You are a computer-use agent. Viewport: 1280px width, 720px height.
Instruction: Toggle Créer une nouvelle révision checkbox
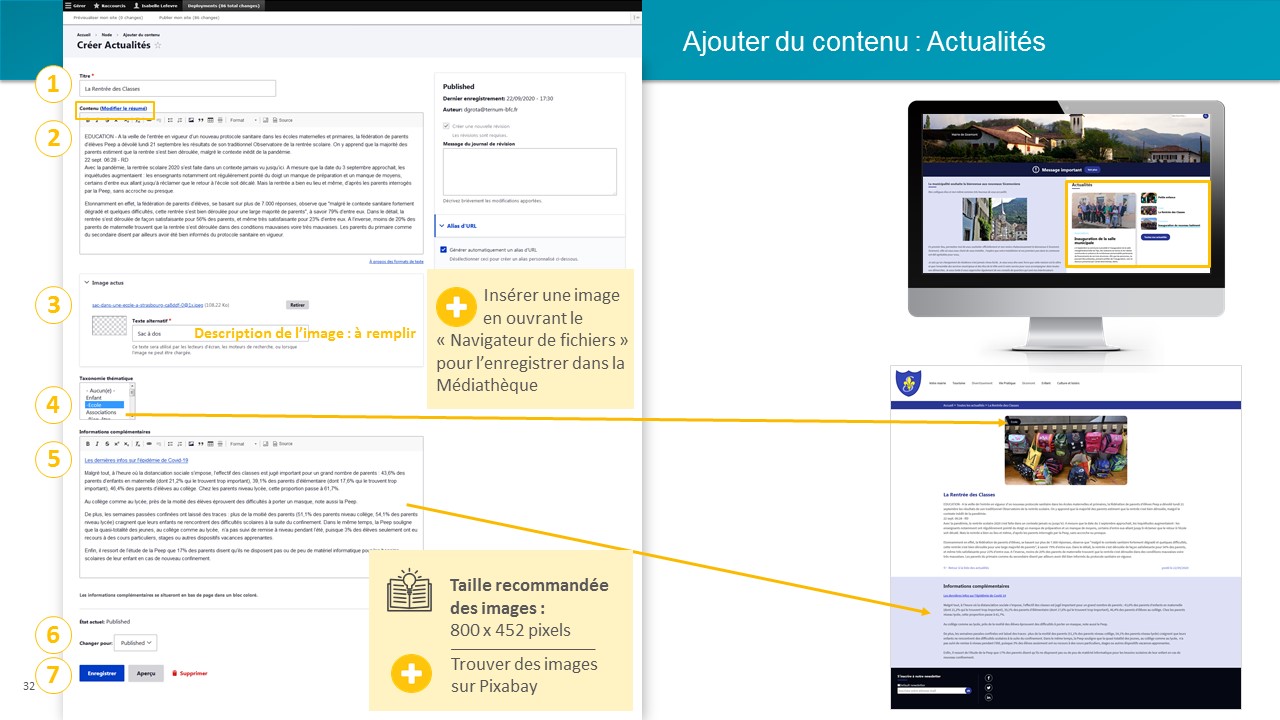[444, 126]
